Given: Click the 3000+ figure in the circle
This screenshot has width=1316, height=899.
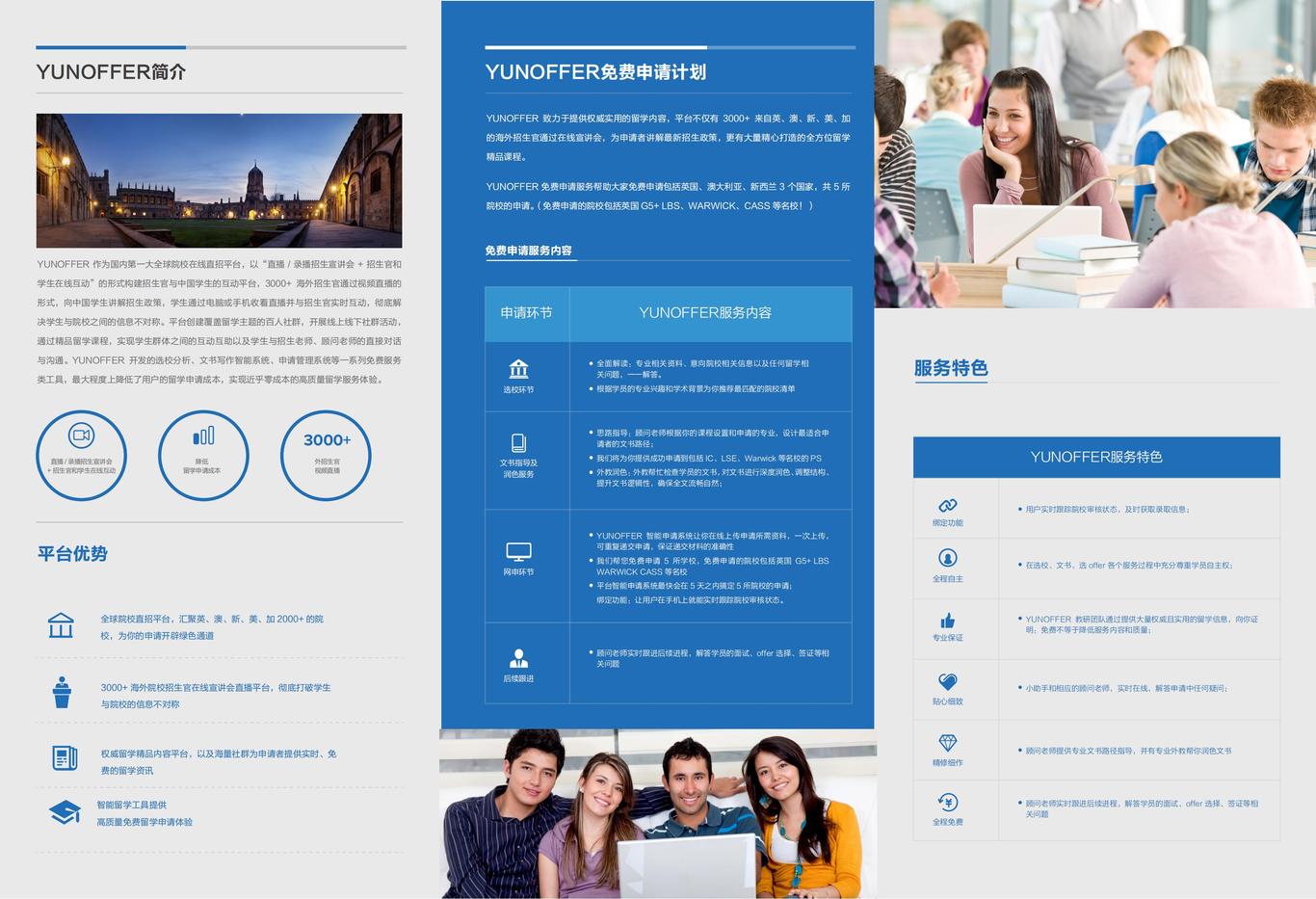Looking at the screenshot, I should point(328,440).
